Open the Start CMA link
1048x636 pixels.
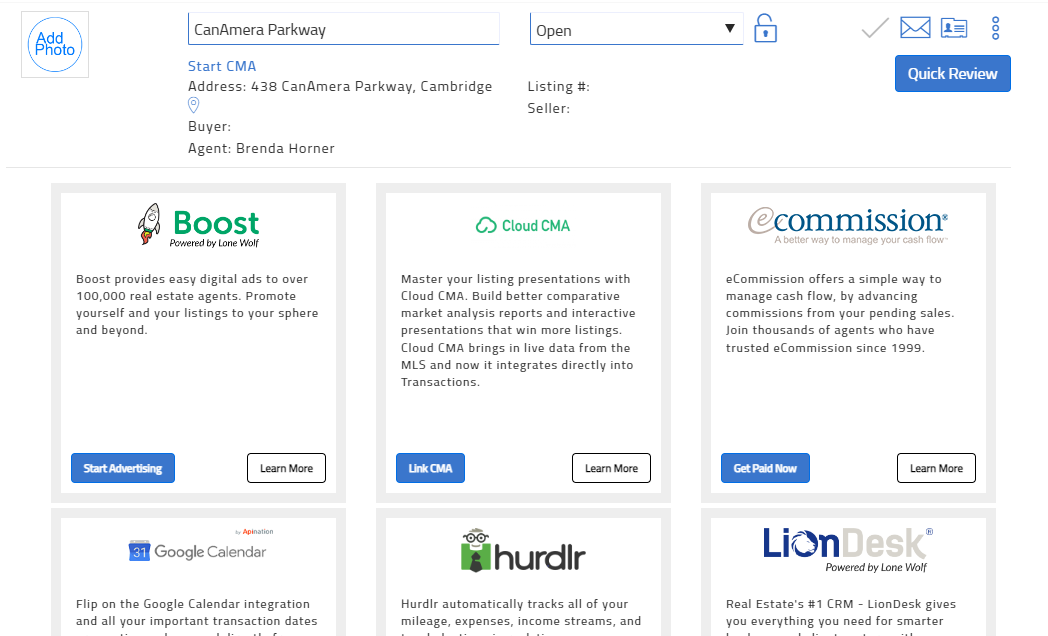222,65
